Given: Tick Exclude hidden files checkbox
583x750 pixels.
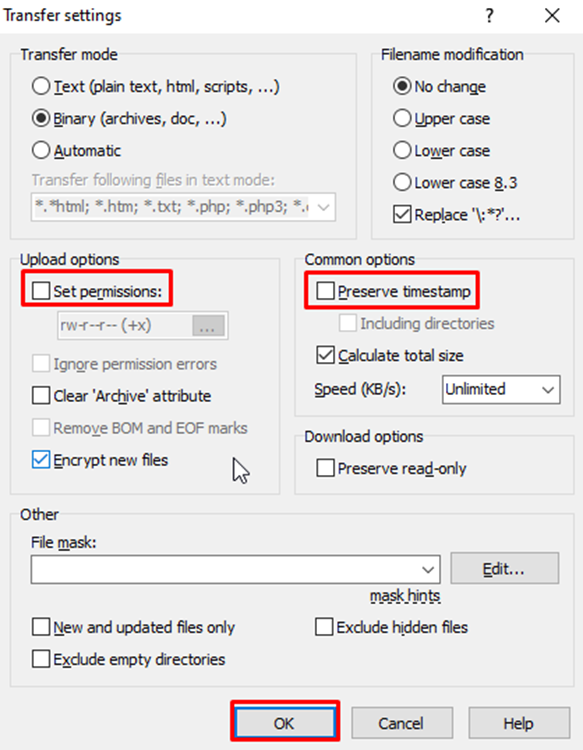Looking at the screenshot, I should pos(324,627).
